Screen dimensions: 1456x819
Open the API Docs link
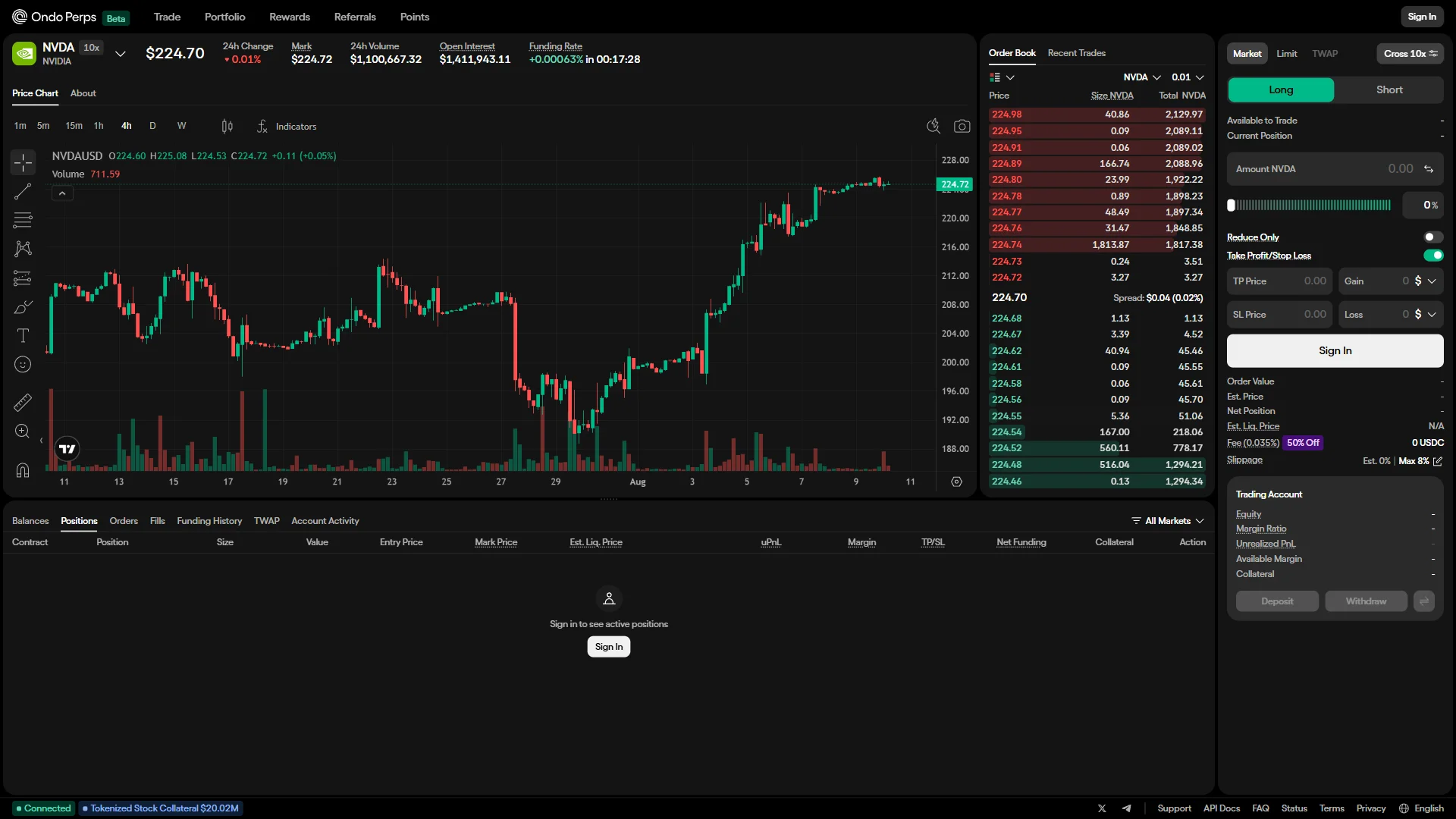tap(1221, 808)
